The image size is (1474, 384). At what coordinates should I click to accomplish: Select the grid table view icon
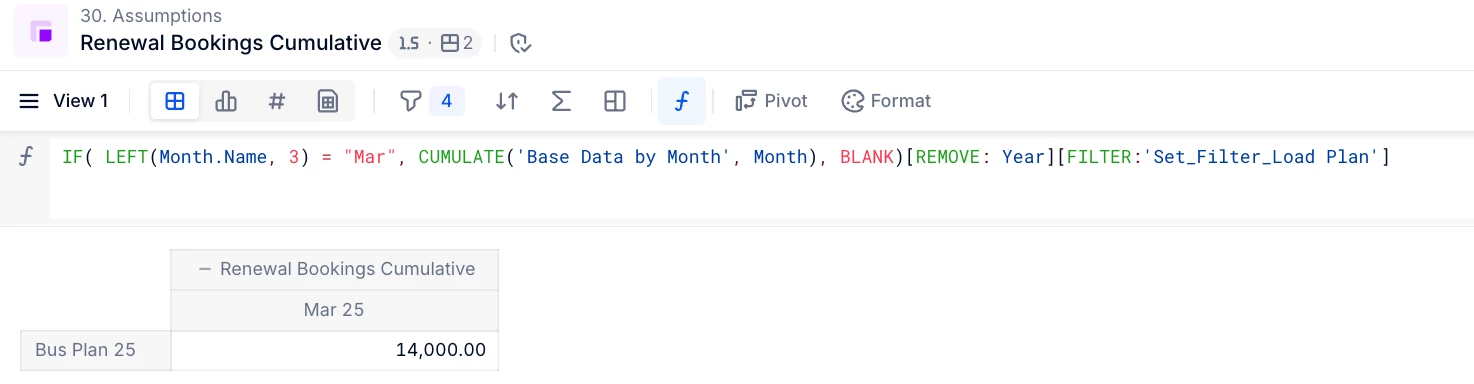pyautogui.click(x=175, y=101)
